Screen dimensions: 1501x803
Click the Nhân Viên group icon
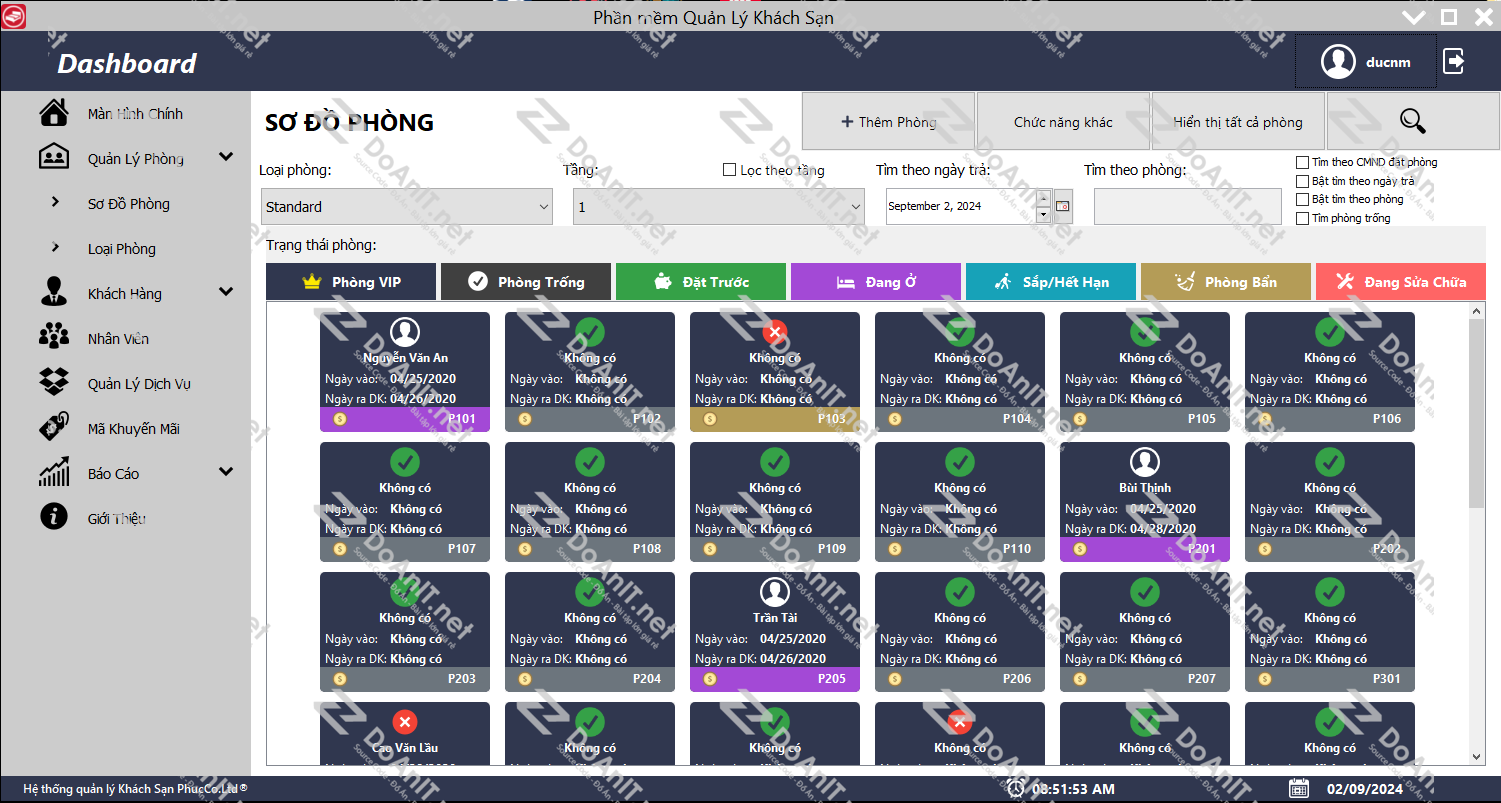(54, 337)
